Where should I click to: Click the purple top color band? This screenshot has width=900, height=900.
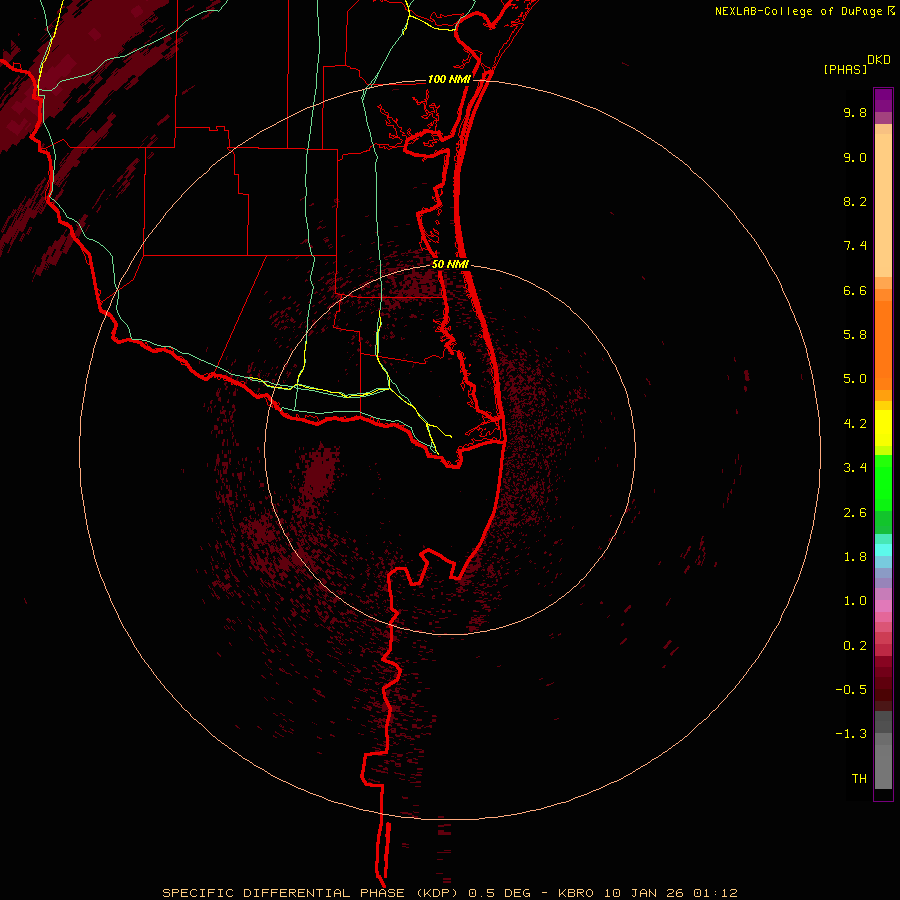[x=883, y=100]
